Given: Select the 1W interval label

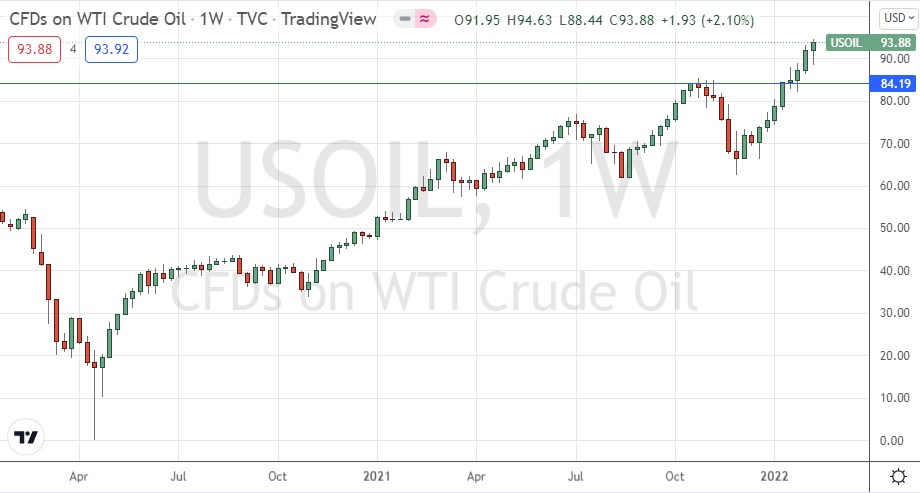Looking at the screenshot, I should click(211, 19).
